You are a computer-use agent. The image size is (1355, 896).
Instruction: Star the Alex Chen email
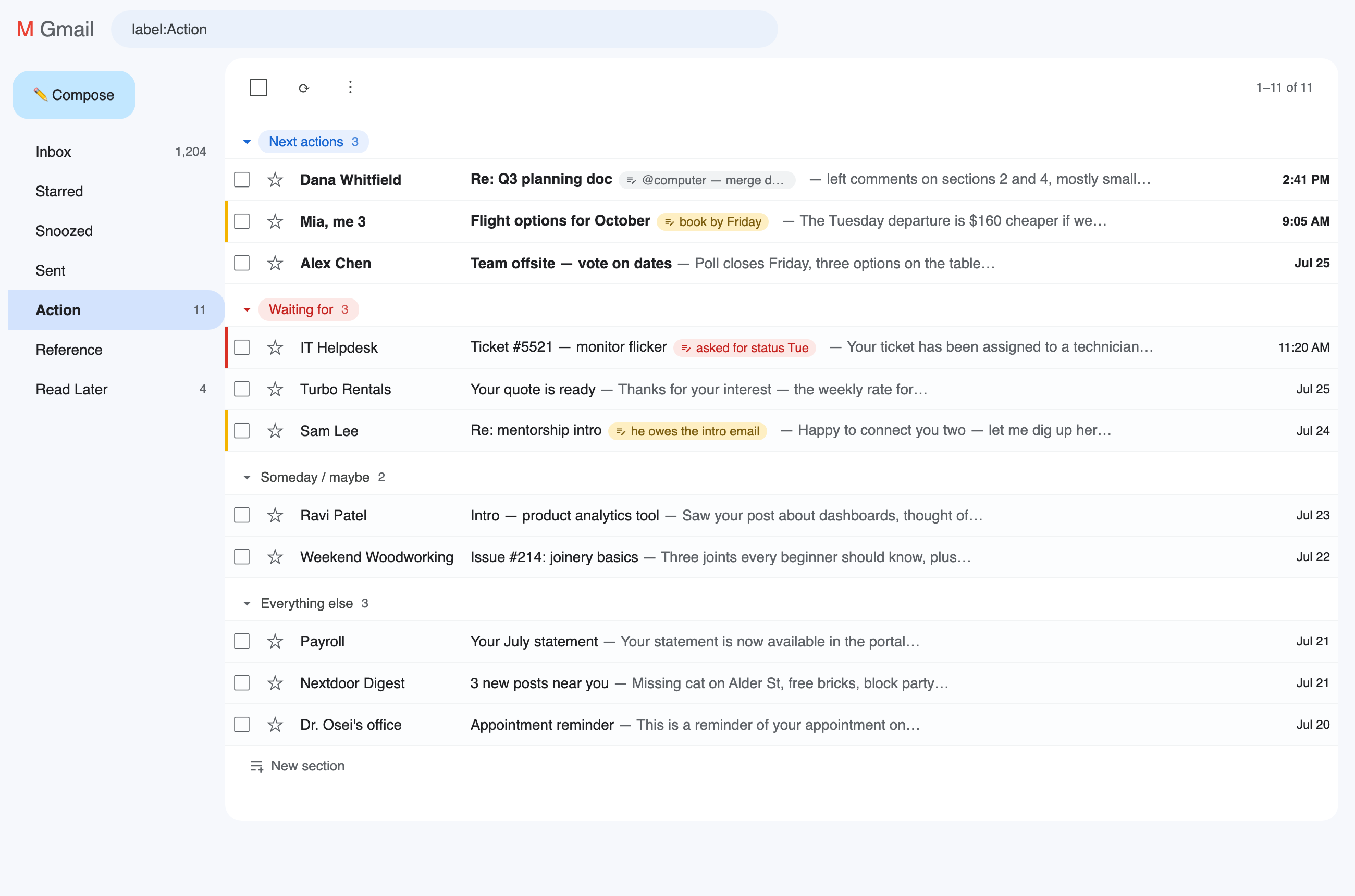coord(275,263)
